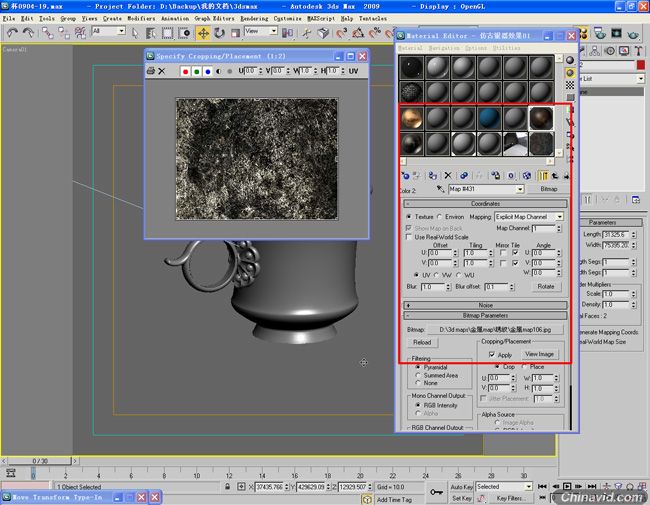650x505 pixels.
Task: Select Summed Area filtering option
Action: (418, 375)
